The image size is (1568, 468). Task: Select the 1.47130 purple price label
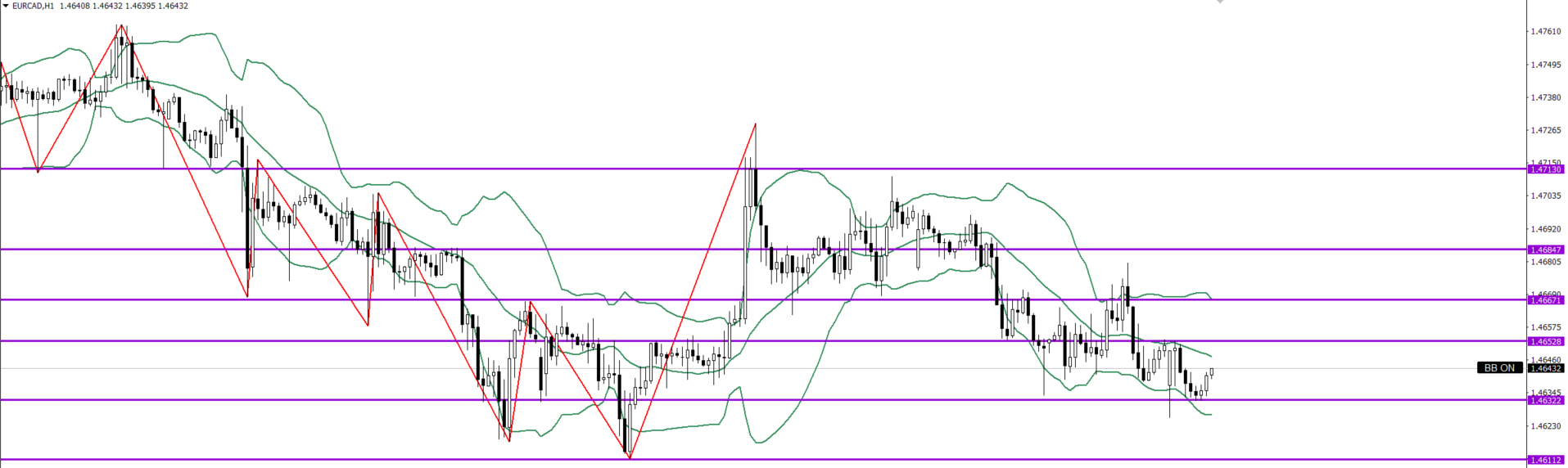1546,169
